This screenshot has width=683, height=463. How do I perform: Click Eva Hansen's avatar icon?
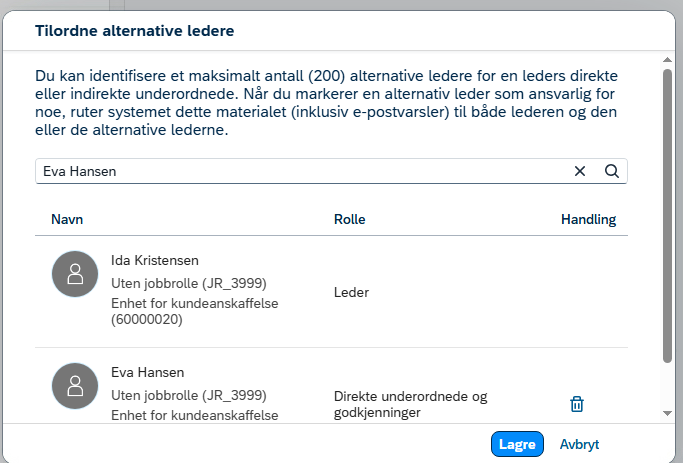75,386
